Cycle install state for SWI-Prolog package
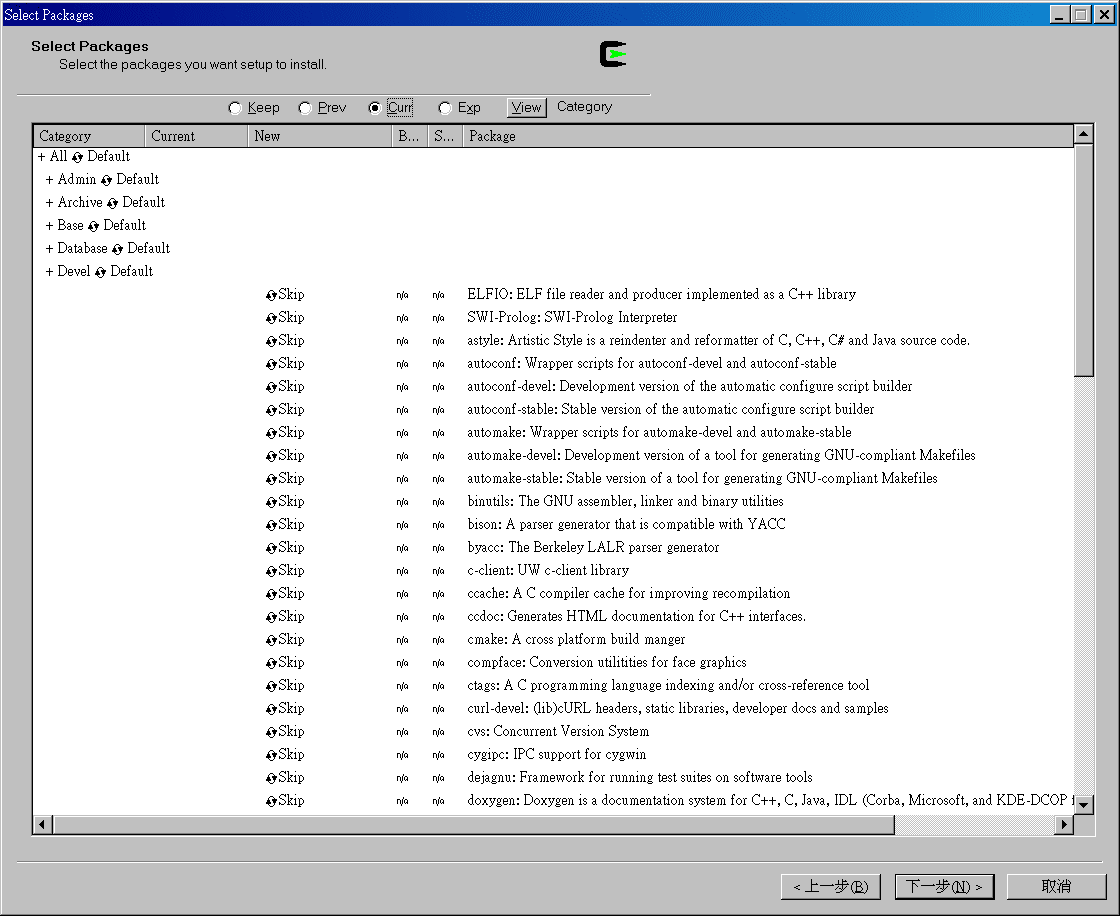Image resolution: width=1120 pixels, height=916 pixels. pyautogui.click(x=271, y=318)
